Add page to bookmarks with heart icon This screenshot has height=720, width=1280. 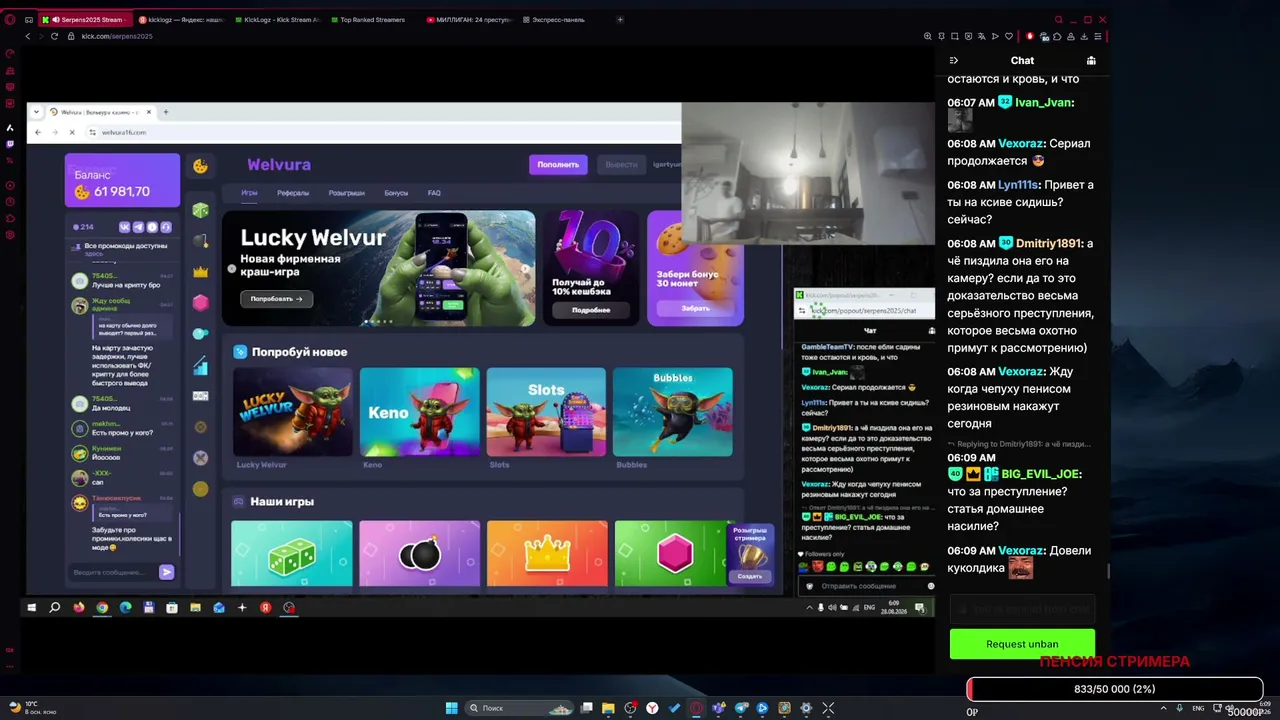[x=1007, y=36]
